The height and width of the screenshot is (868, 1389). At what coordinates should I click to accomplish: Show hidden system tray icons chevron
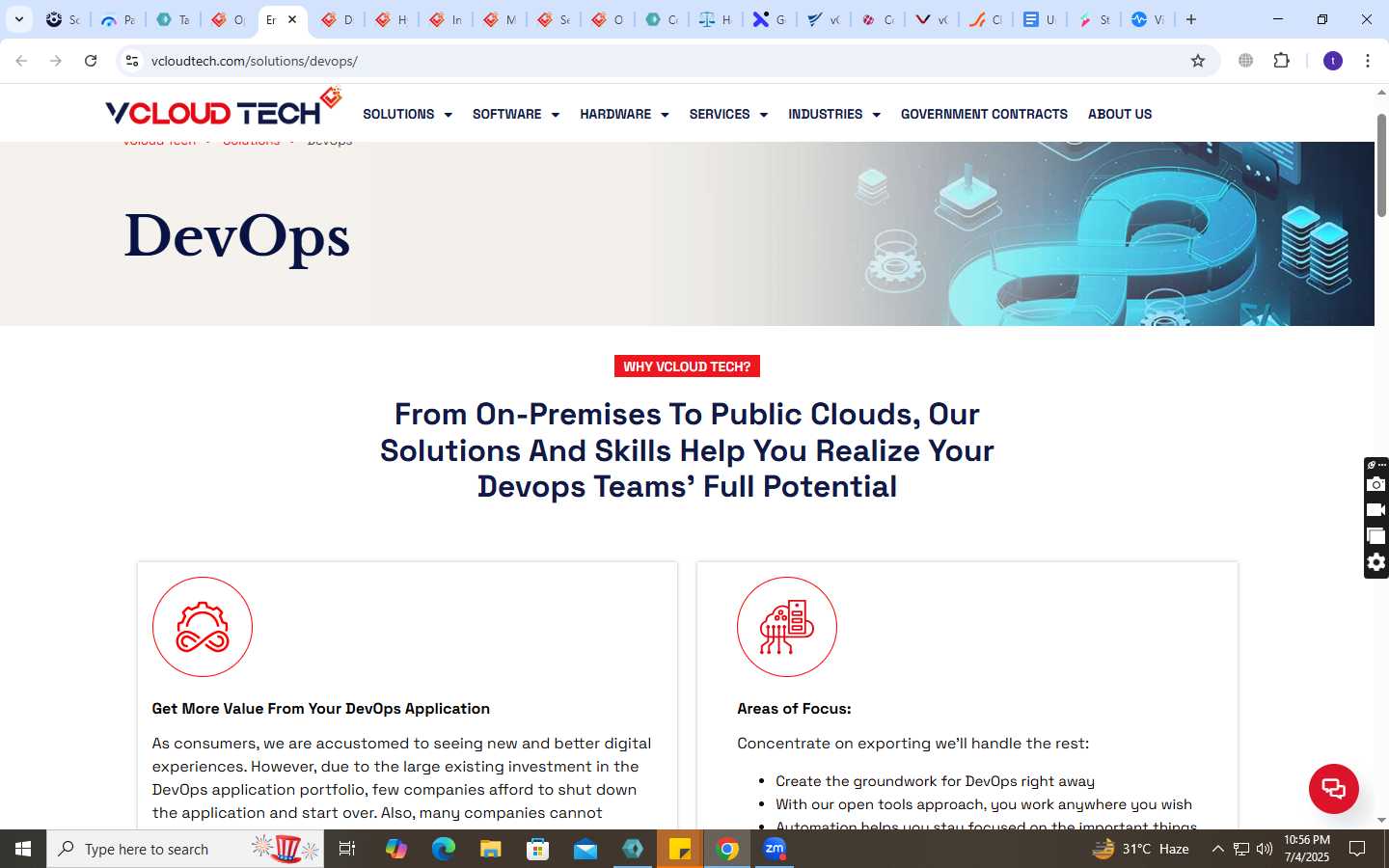point(1217,849)
